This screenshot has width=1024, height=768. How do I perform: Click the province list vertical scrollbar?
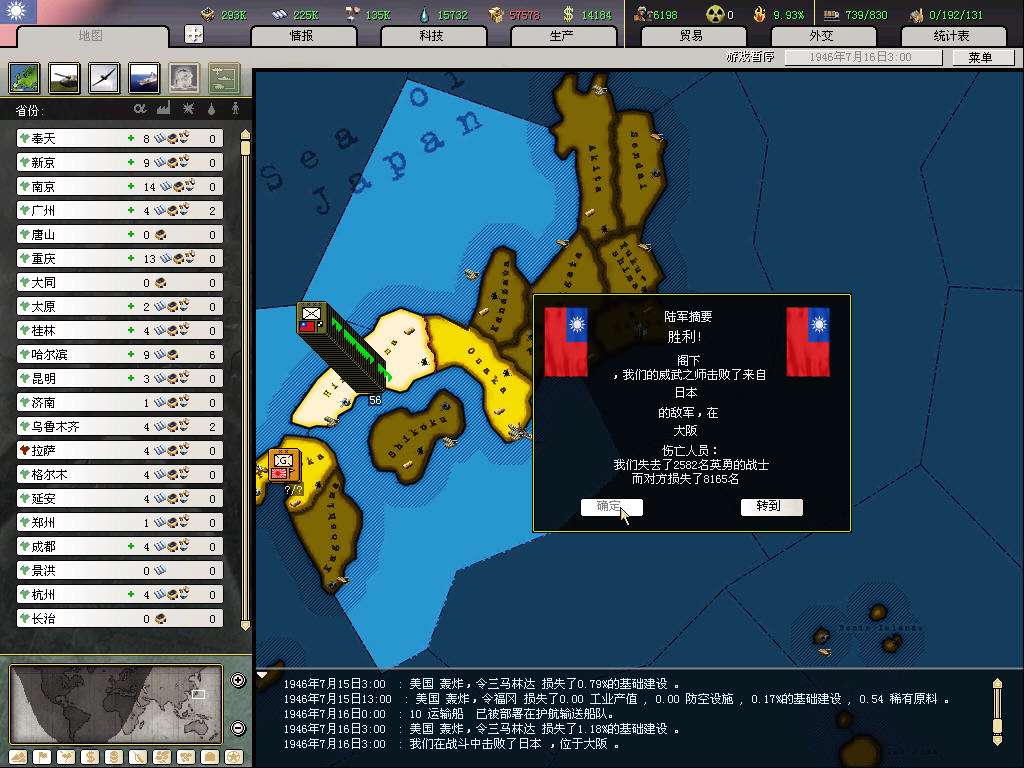point(245,380)
